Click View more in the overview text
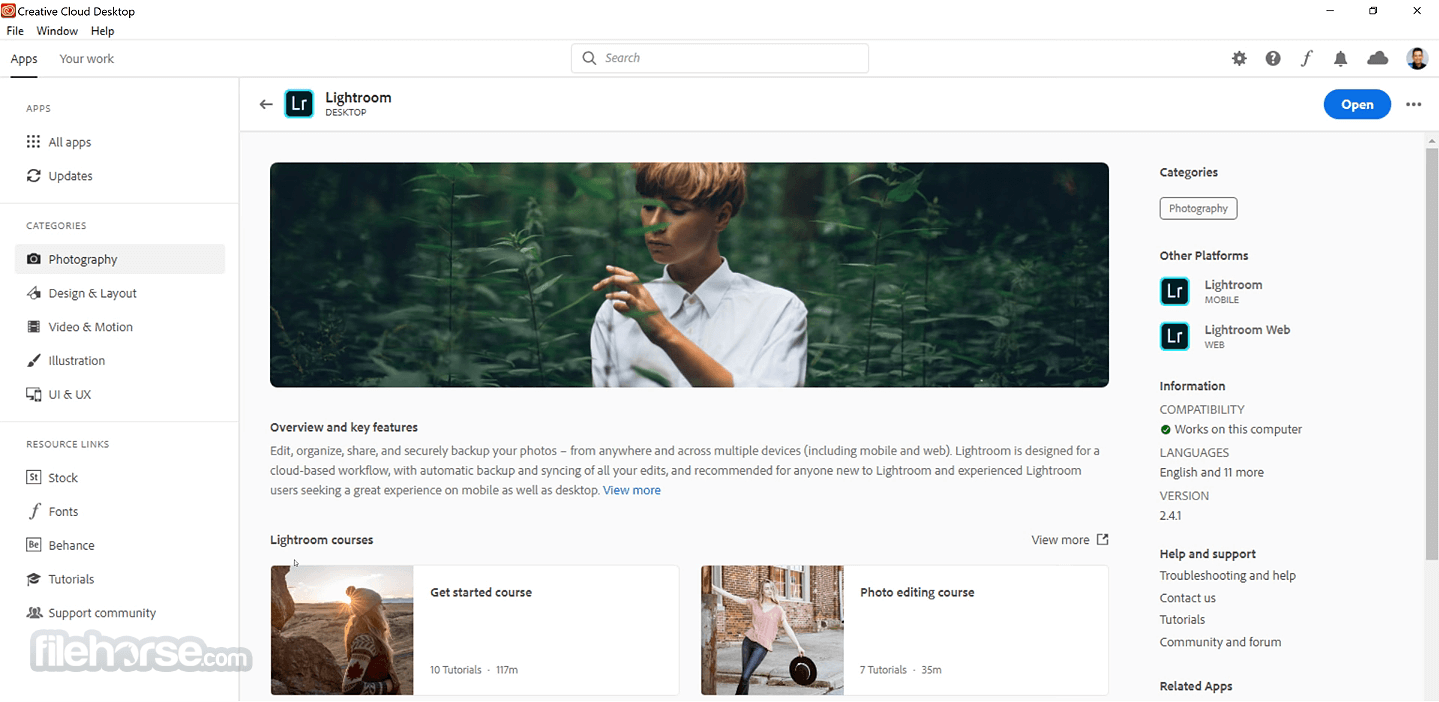The height and width of the screenshot is (702, 1439). point(632,490)
